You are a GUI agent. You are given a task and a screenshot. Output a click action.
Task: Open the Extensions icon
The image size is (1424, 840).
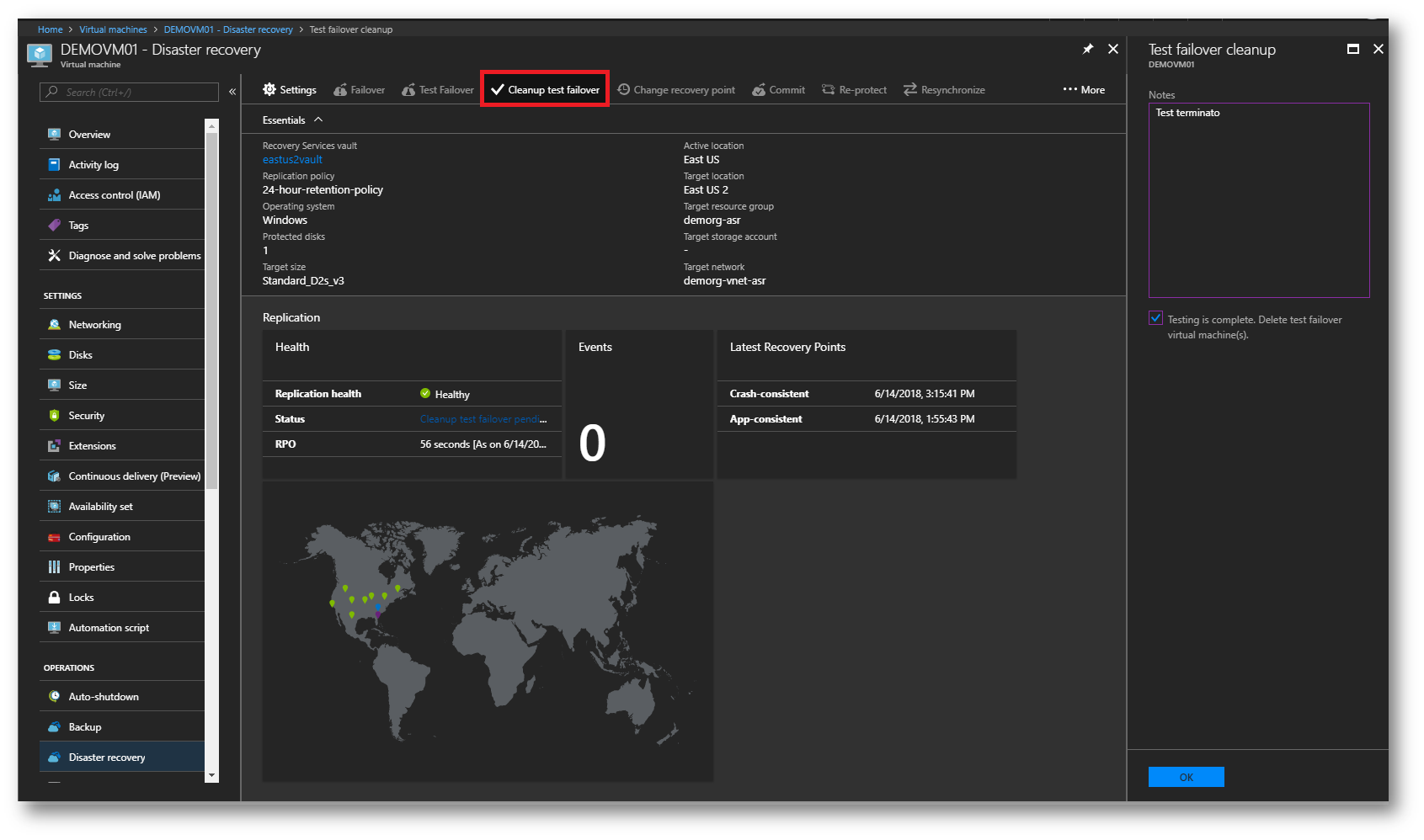click(54, 445)
